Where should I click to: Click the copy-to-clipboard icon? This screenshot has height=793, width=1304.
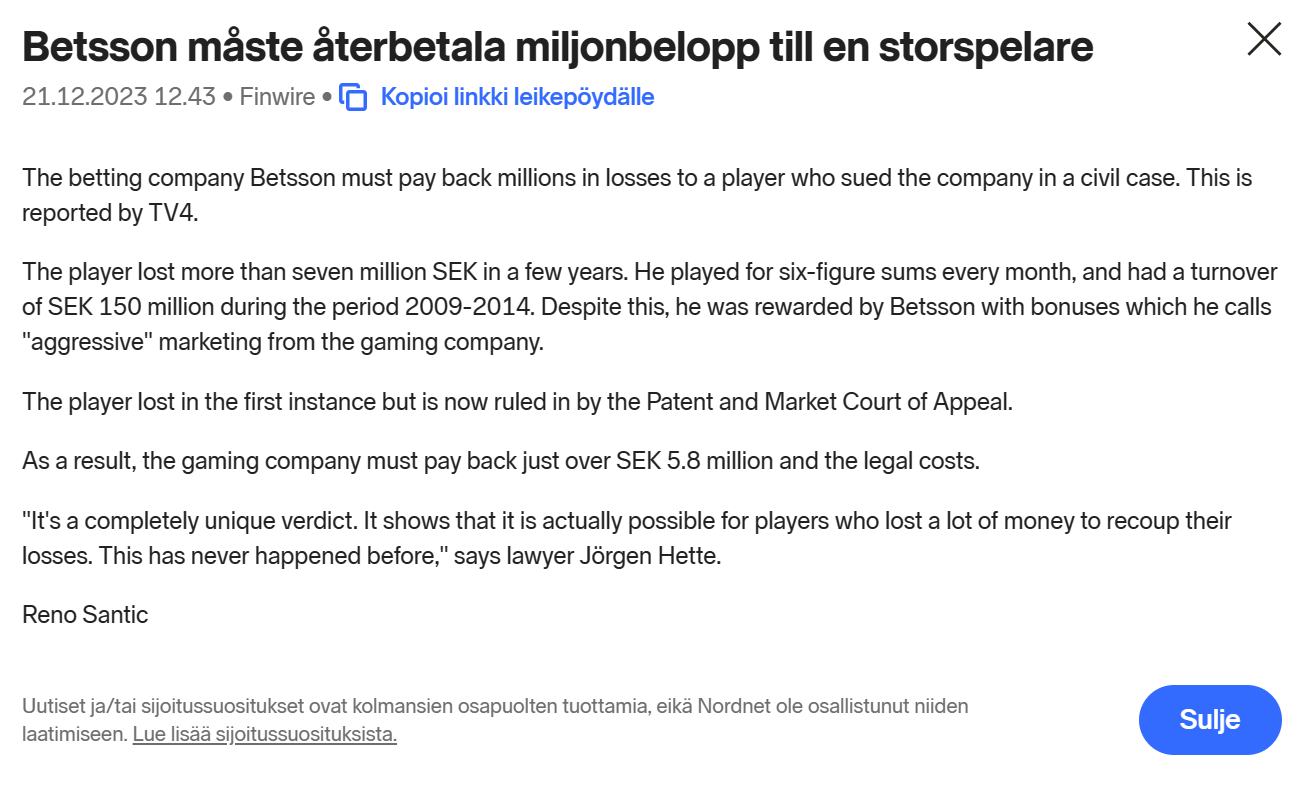354,97
